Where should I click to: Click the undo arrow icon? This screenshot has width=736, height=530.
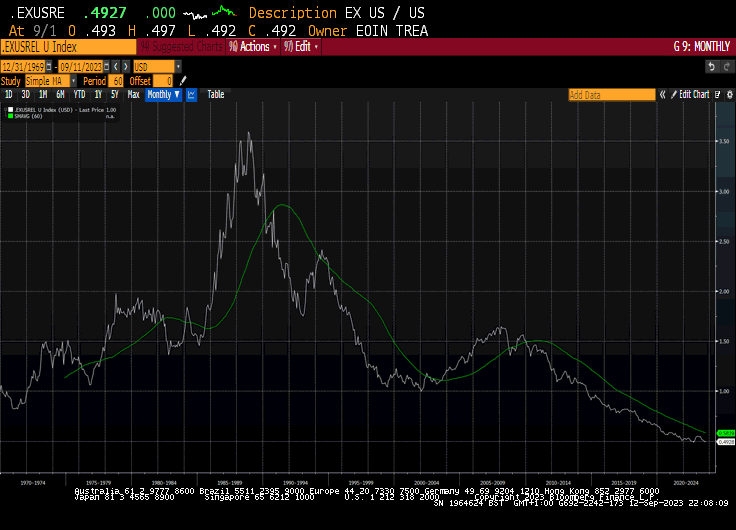[712, 67]
